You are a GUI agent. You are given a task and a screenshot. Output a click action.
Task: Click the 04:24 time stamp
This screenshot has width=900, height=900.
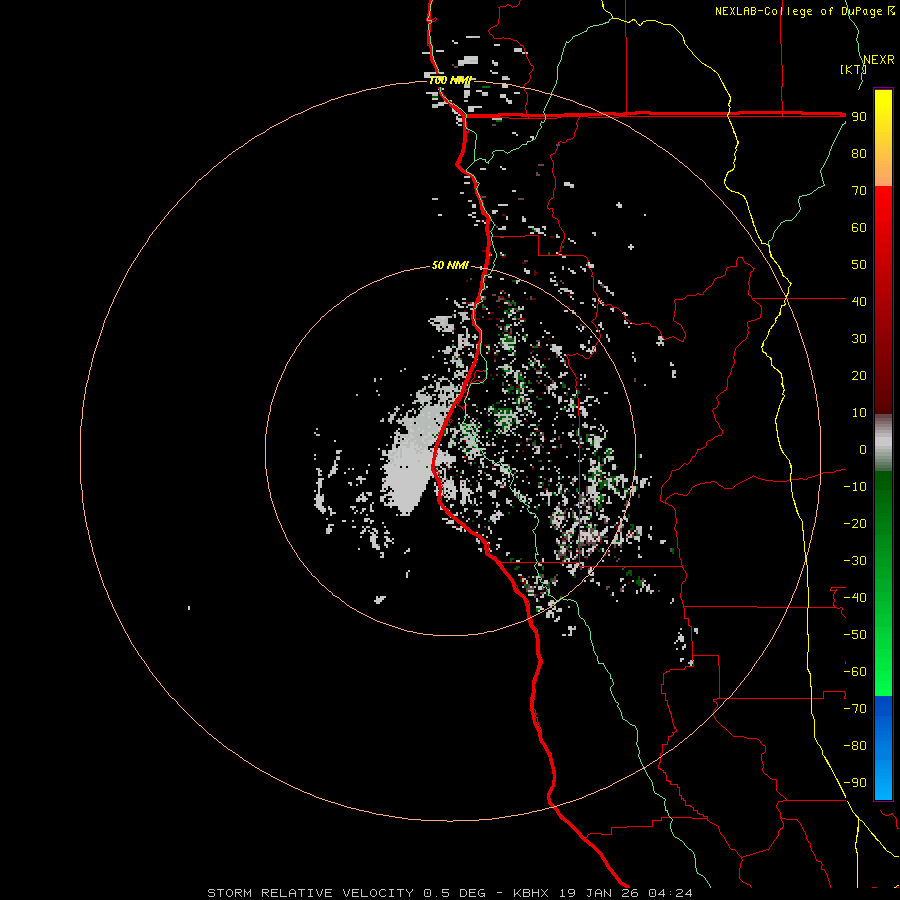(670, 893)
